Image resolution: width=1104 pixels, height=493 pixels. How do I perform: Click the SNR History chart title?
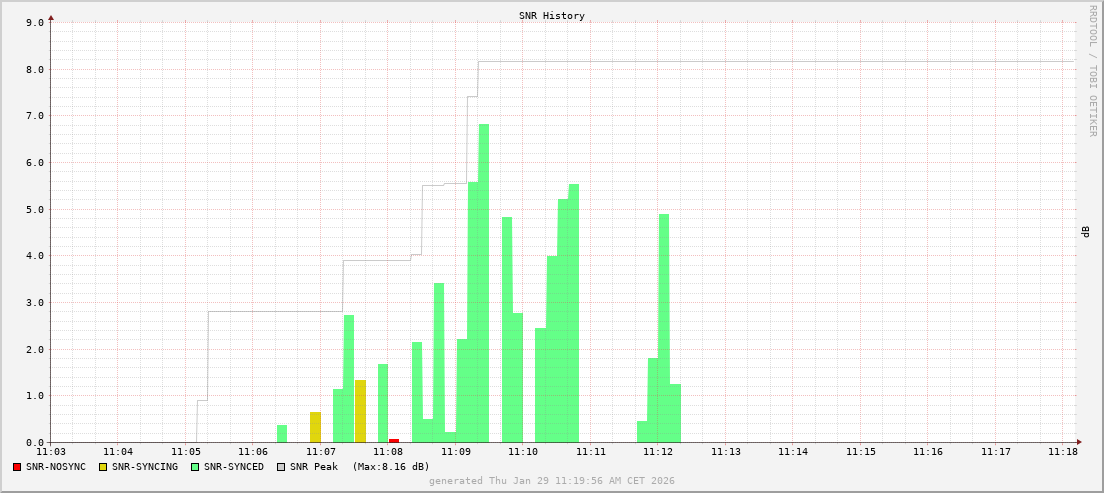[x=552, y=16]
